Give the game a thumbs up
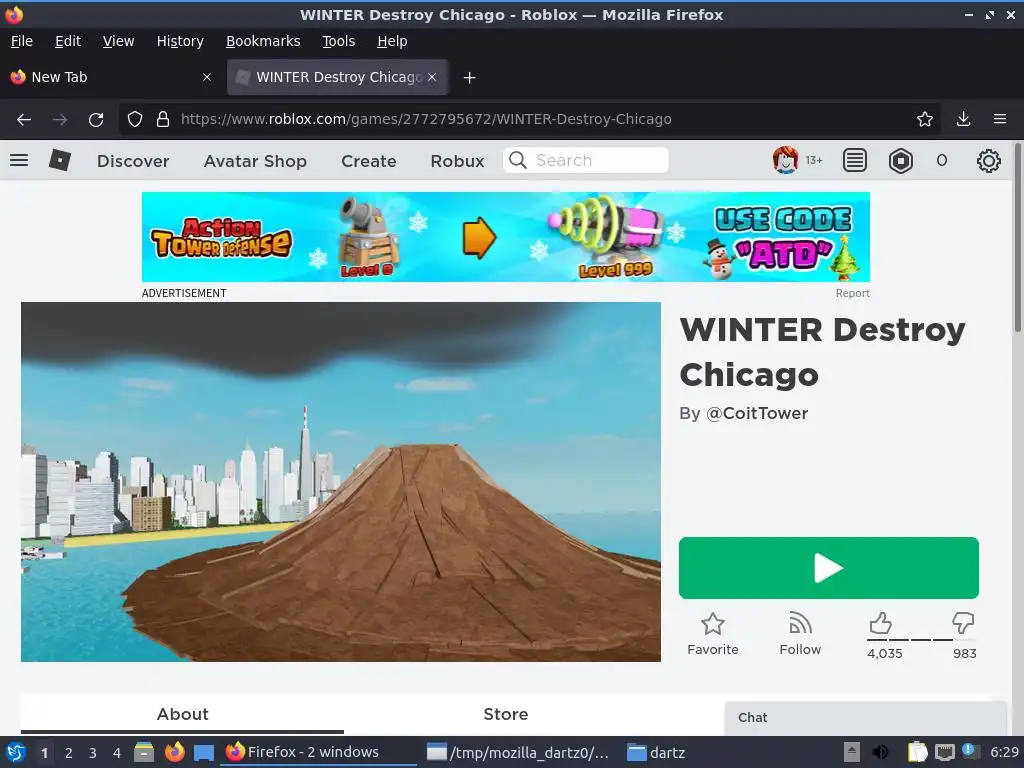 (x=880, y=623)
